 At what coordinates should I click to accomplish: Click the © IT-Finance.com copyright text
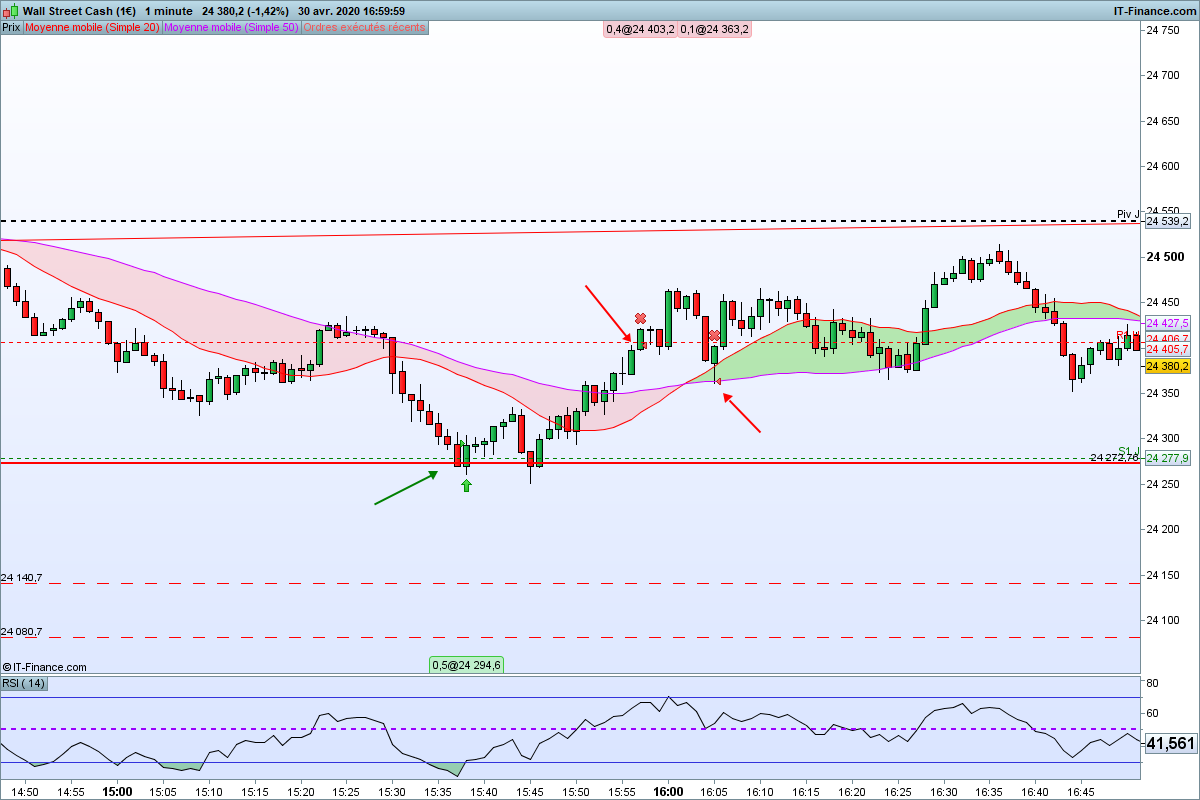(x=45, y=667)
